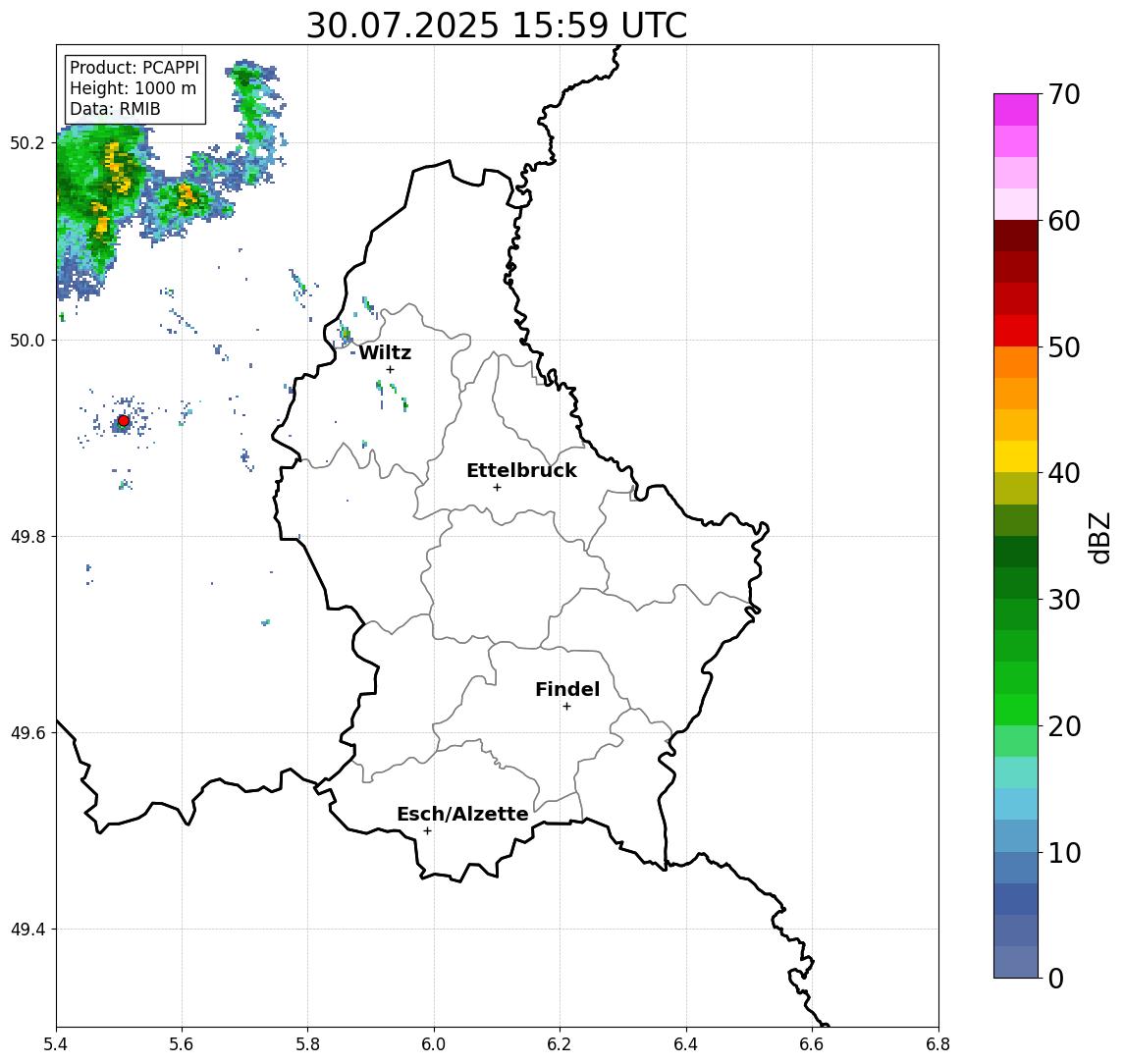Click the dBZ colorbar axis label

[1098, 537]
